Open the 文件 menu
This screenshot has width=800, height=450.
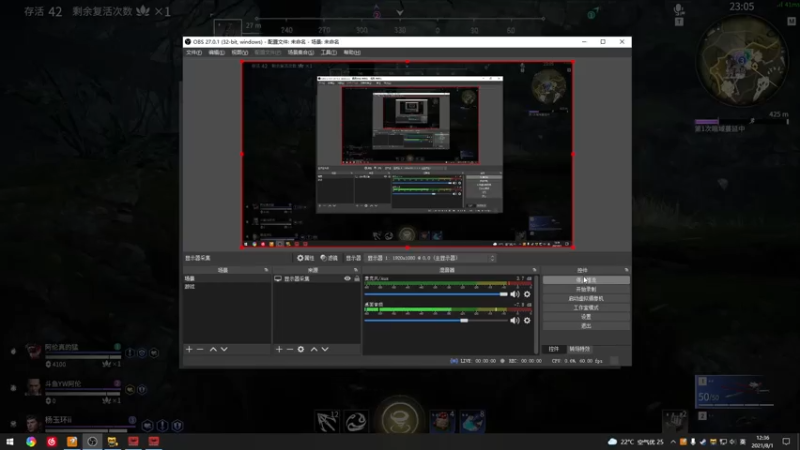(x=194, y=53)
